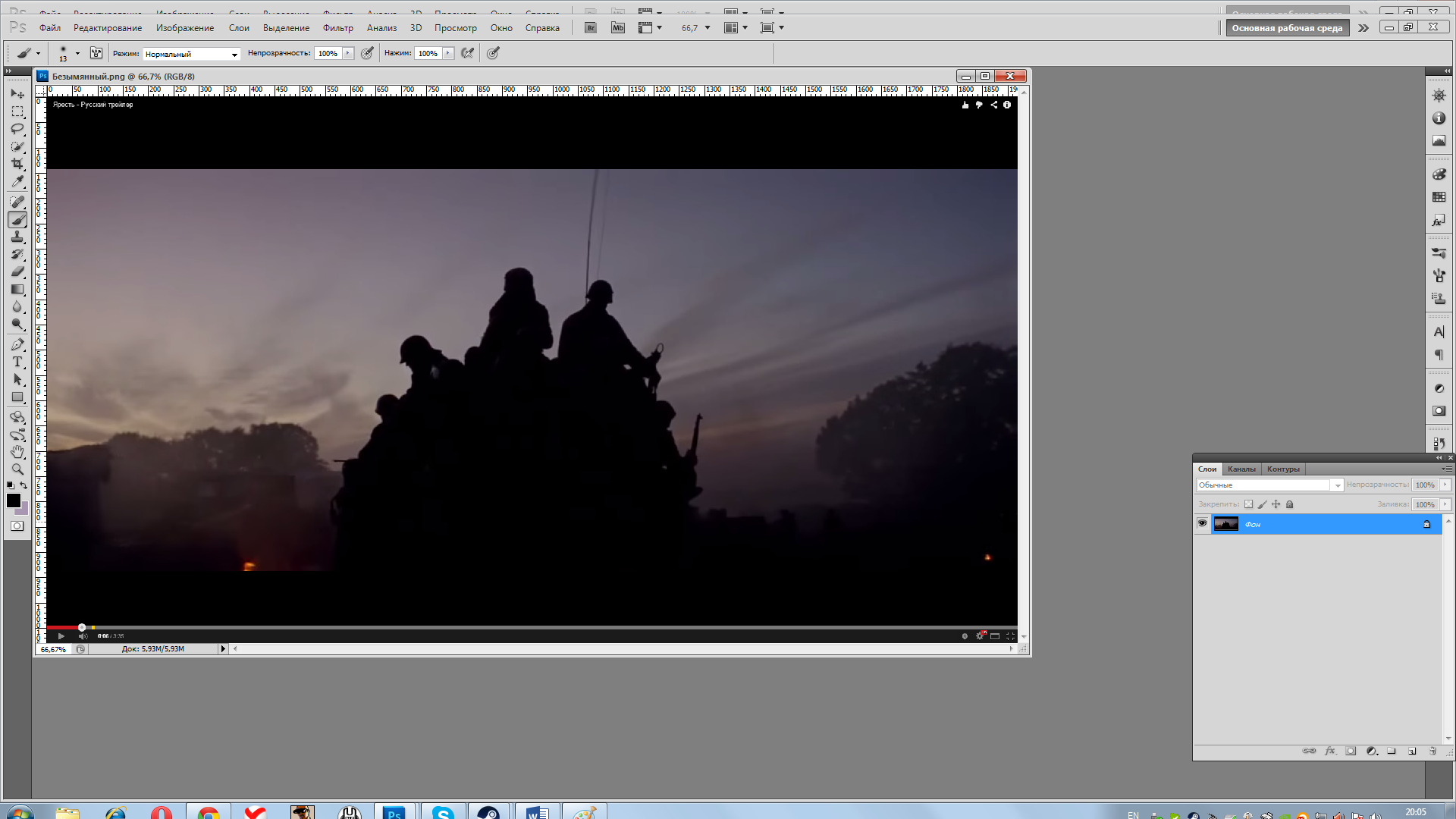Click the delete layer trash icon
The image size is (1456, 819).
[x=1432, y=751]
